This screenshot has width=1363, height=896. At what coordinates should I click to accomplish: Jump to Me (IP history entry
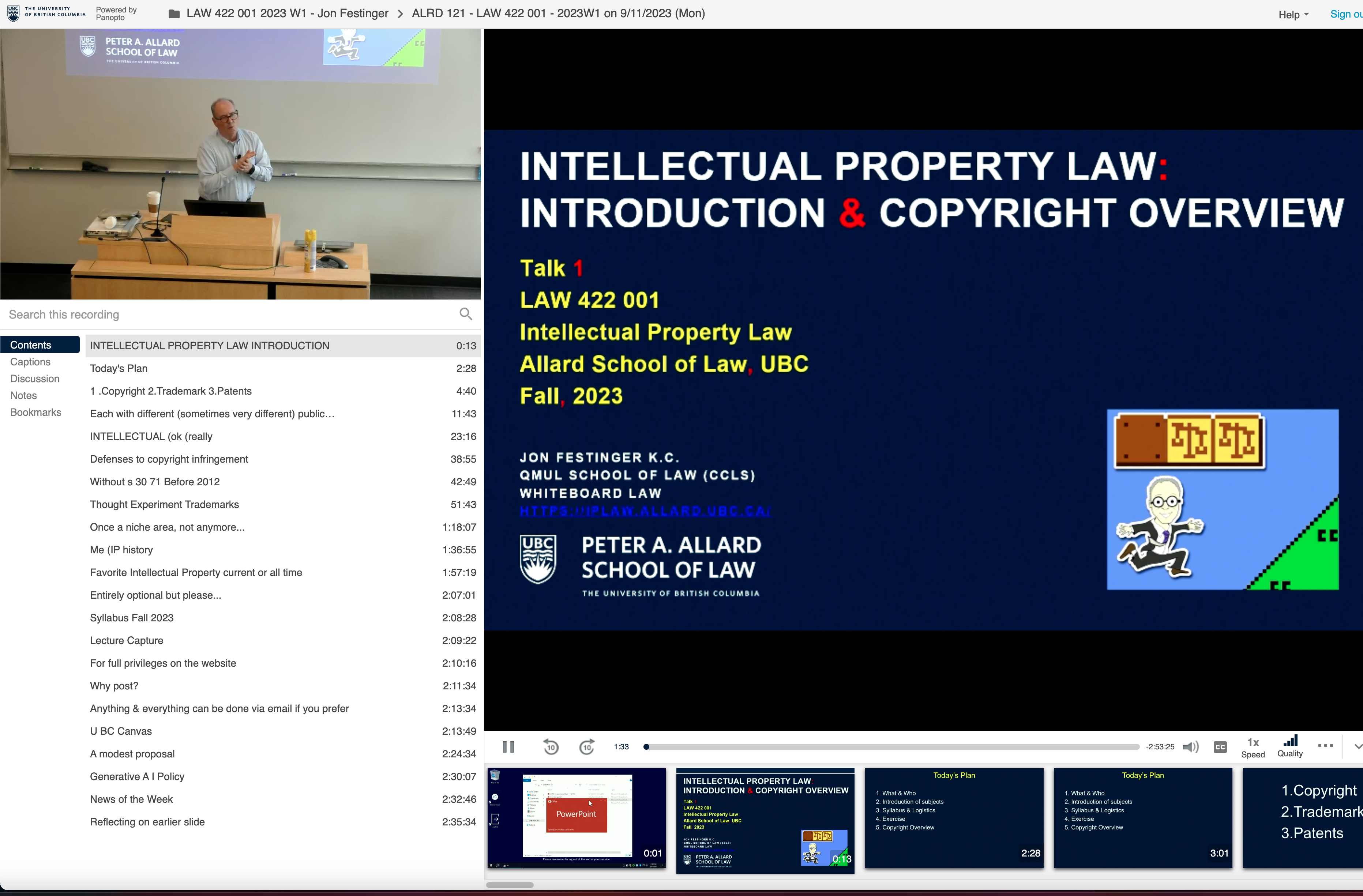point(283,550)
